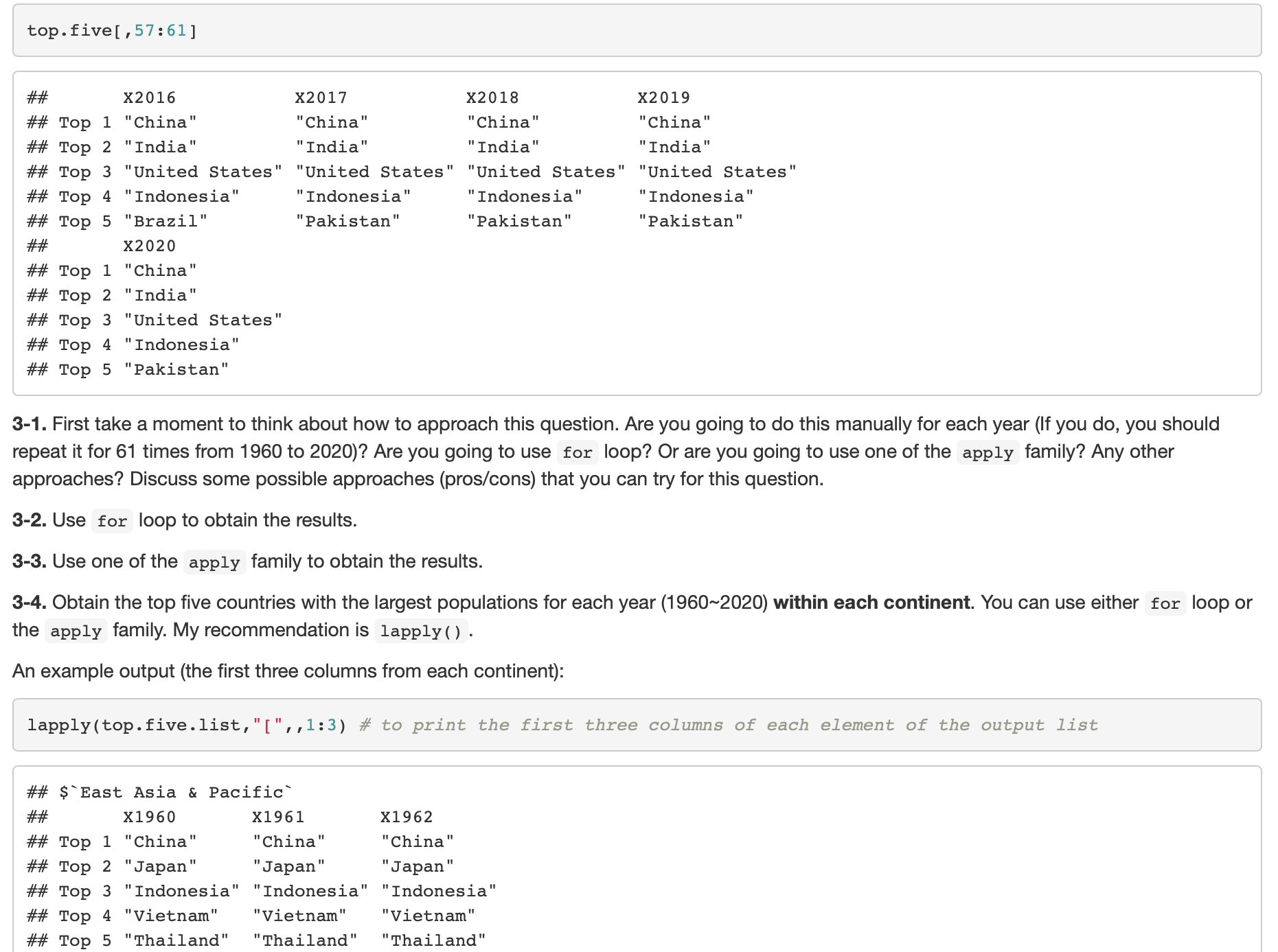Click the Pakistan Top 5 entry under X2020
This screenshot has height=952, width=1278.
(176, 369)
